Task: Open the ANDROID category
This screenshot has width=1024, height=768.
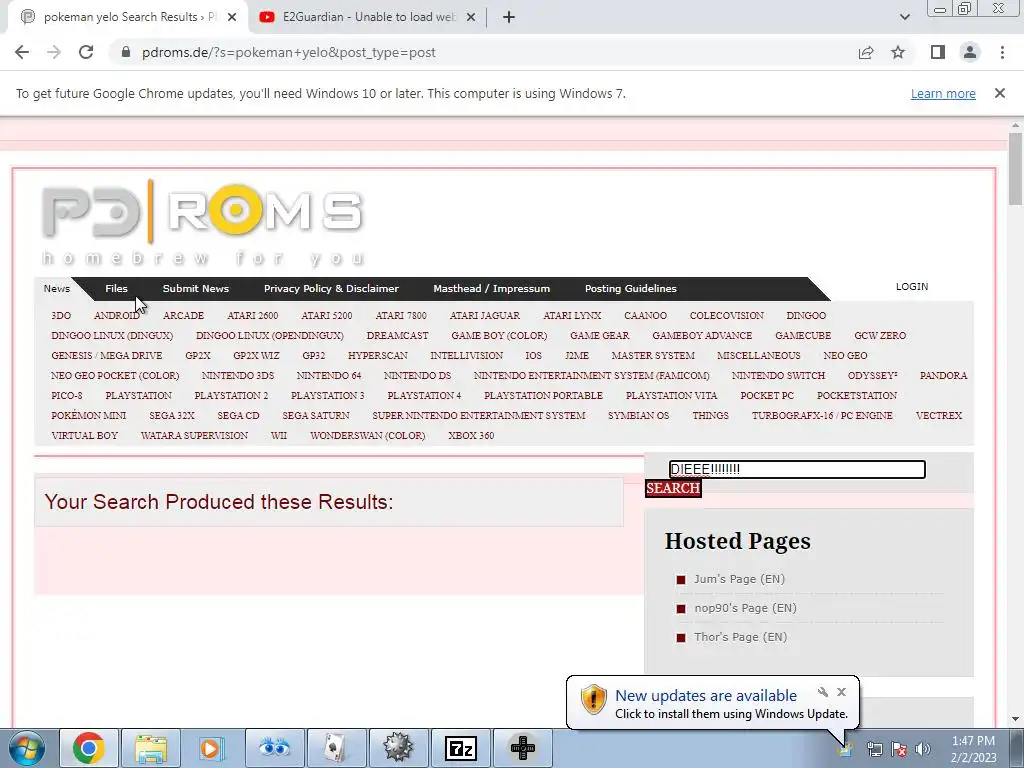Action: click(x=116, y=315)
